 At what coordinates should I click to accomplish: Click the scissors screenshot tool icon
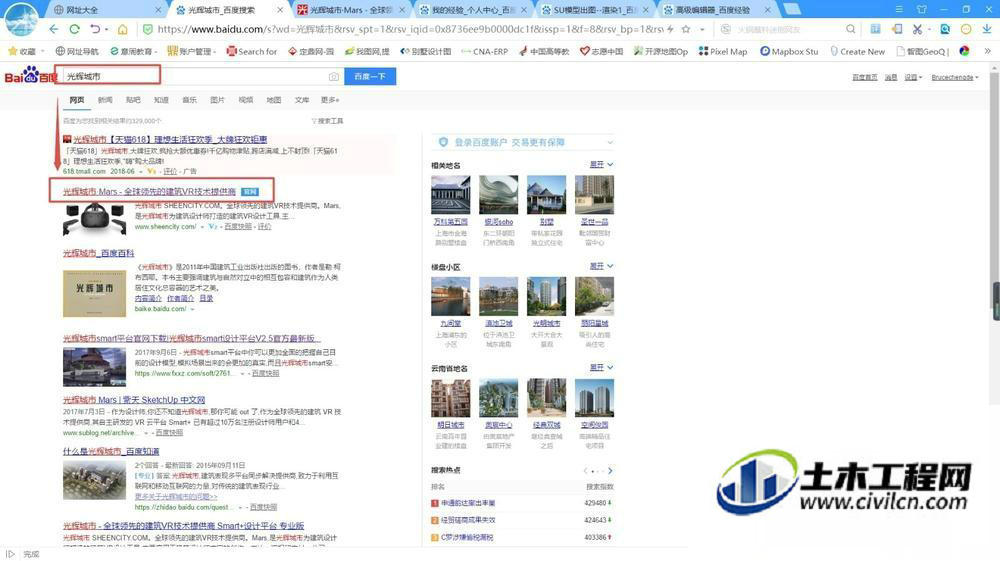[917, 29]
